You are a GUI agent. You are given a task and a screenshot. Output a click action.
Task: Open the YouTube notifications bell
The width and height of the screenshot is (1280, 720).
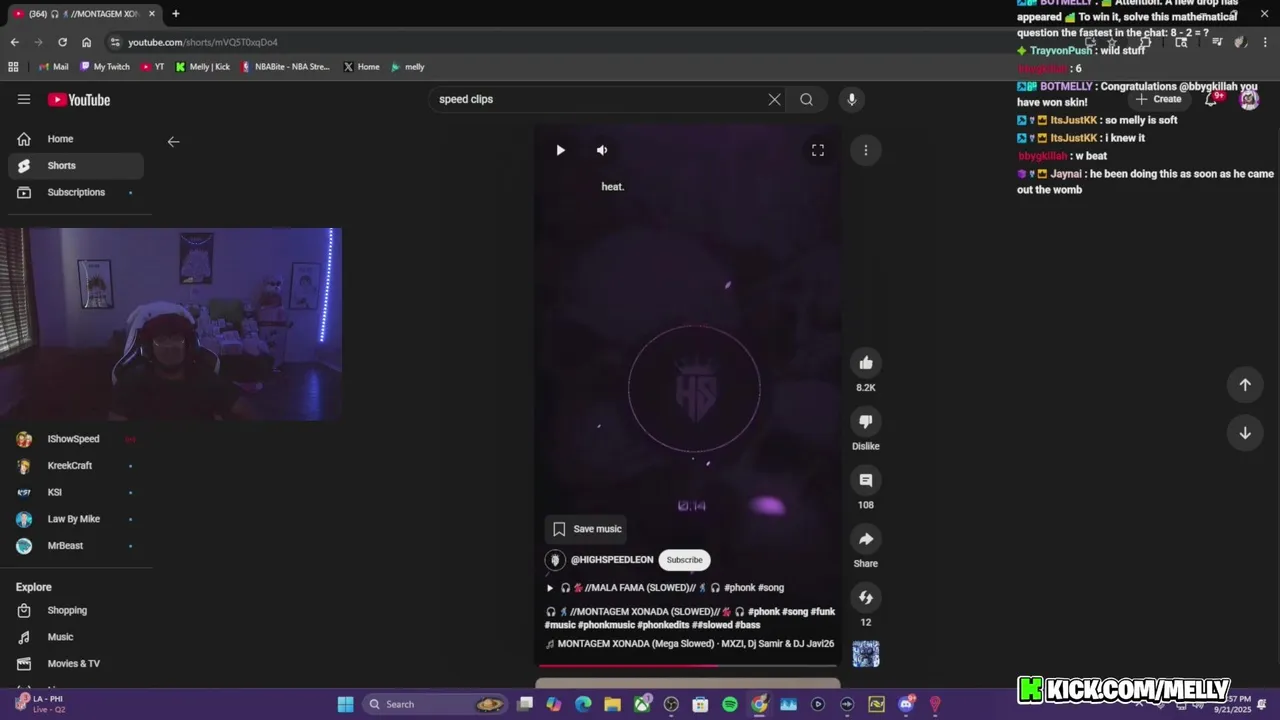(x=1212, y=99)
